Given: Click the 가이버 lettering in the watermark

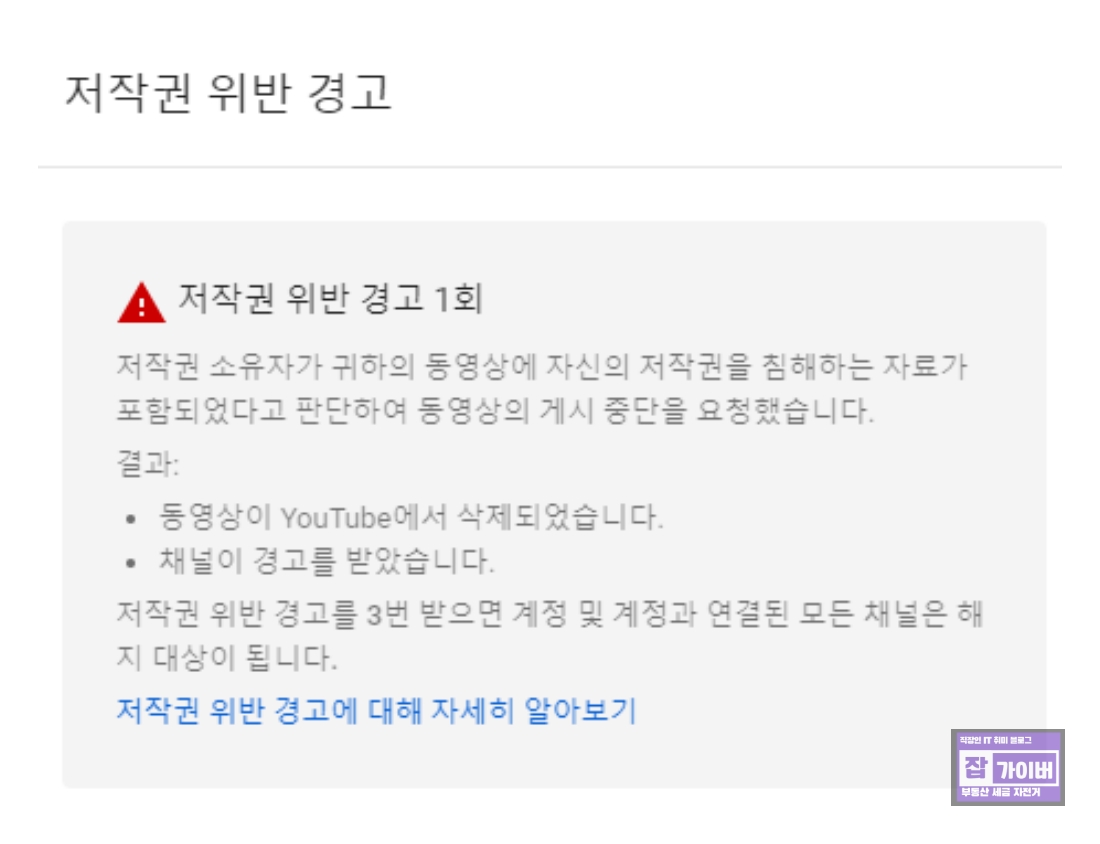Looking at the screenshot, I should [x=1026, y=770].
